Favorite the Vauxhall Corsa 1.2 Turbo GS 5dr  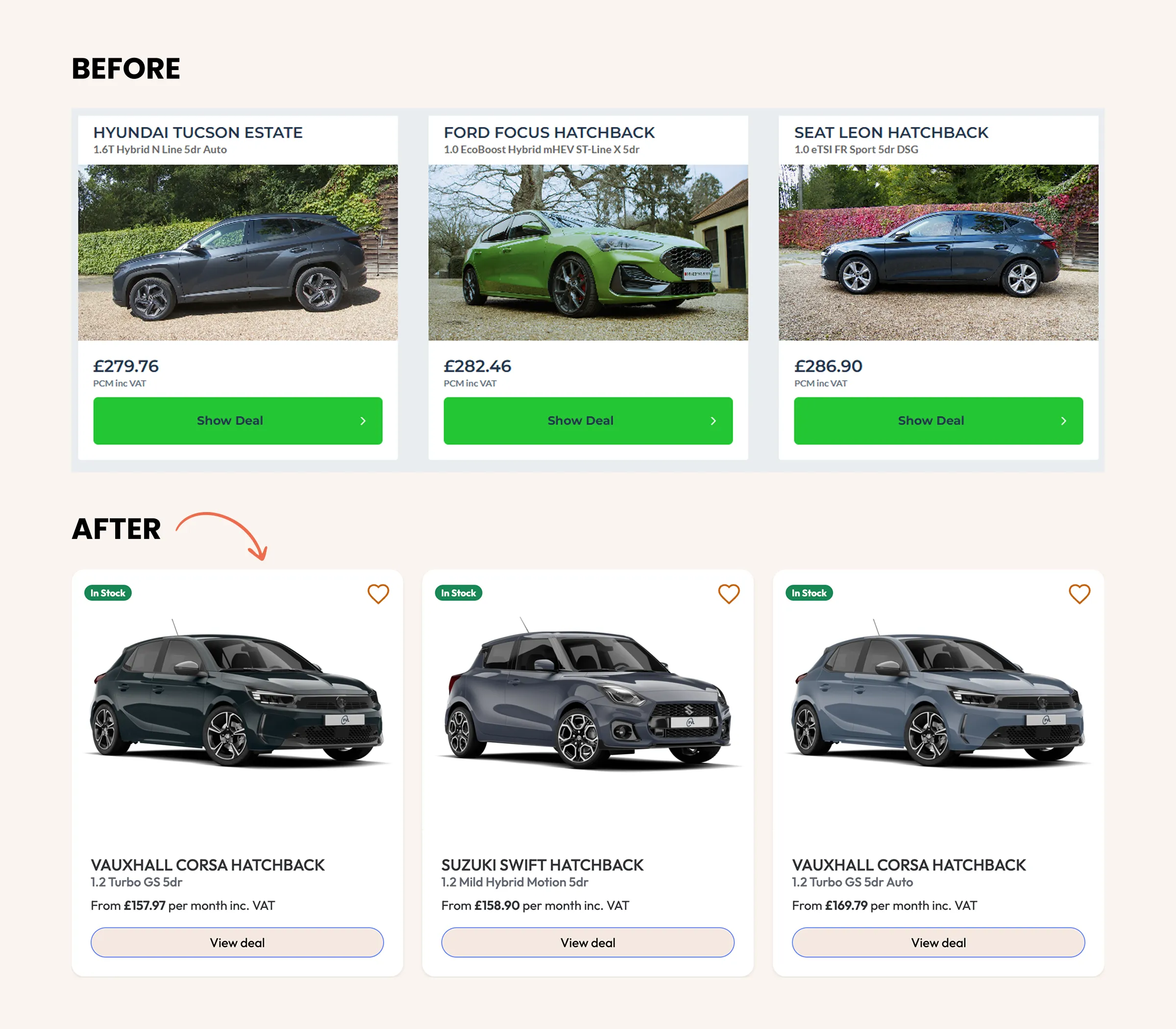tap(378, 594)
